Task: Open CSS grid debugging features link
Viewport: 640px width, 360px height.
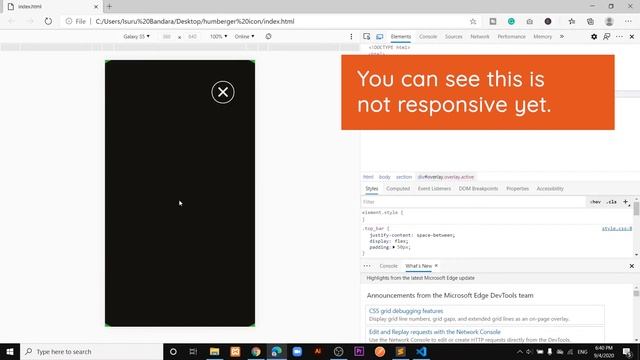Action: pyautogui.click(x=406, y=311)
